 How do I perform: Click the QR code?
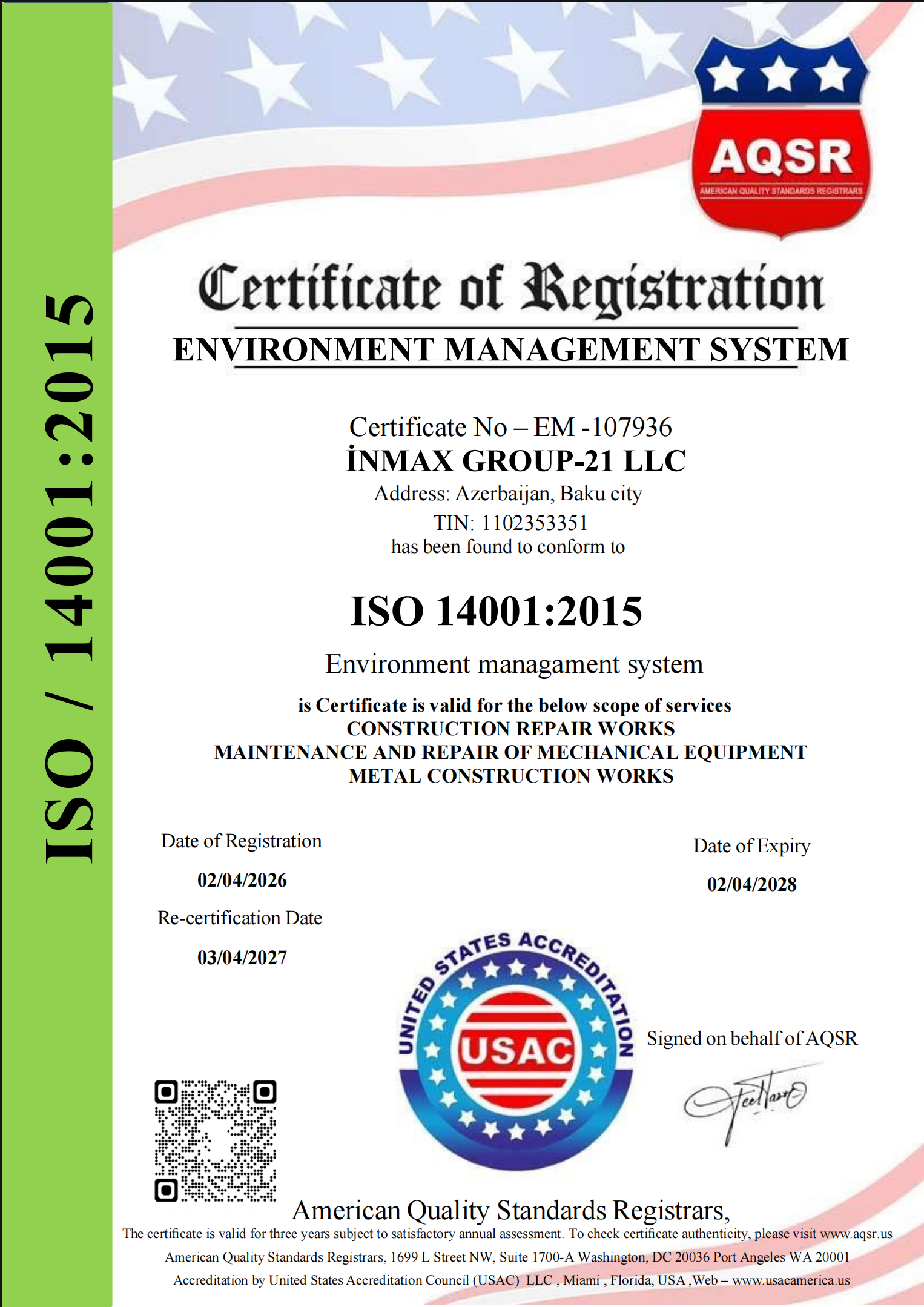[x=216, y=1140]
